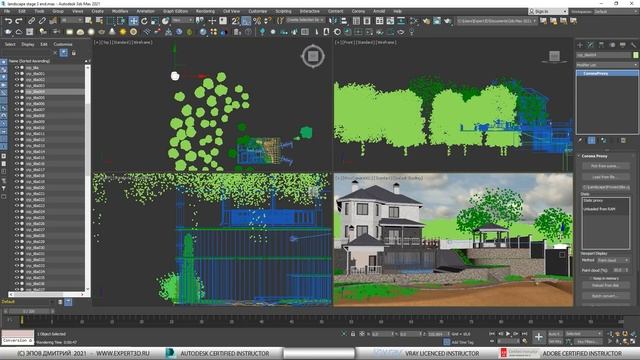Open the Selection Filter dropdown

pos(72,20)
